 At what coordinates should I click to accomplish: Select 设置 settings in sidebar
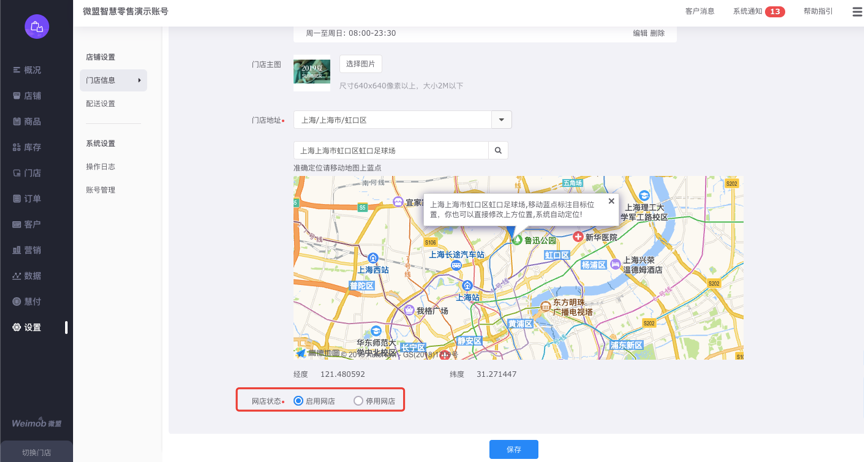27,327
